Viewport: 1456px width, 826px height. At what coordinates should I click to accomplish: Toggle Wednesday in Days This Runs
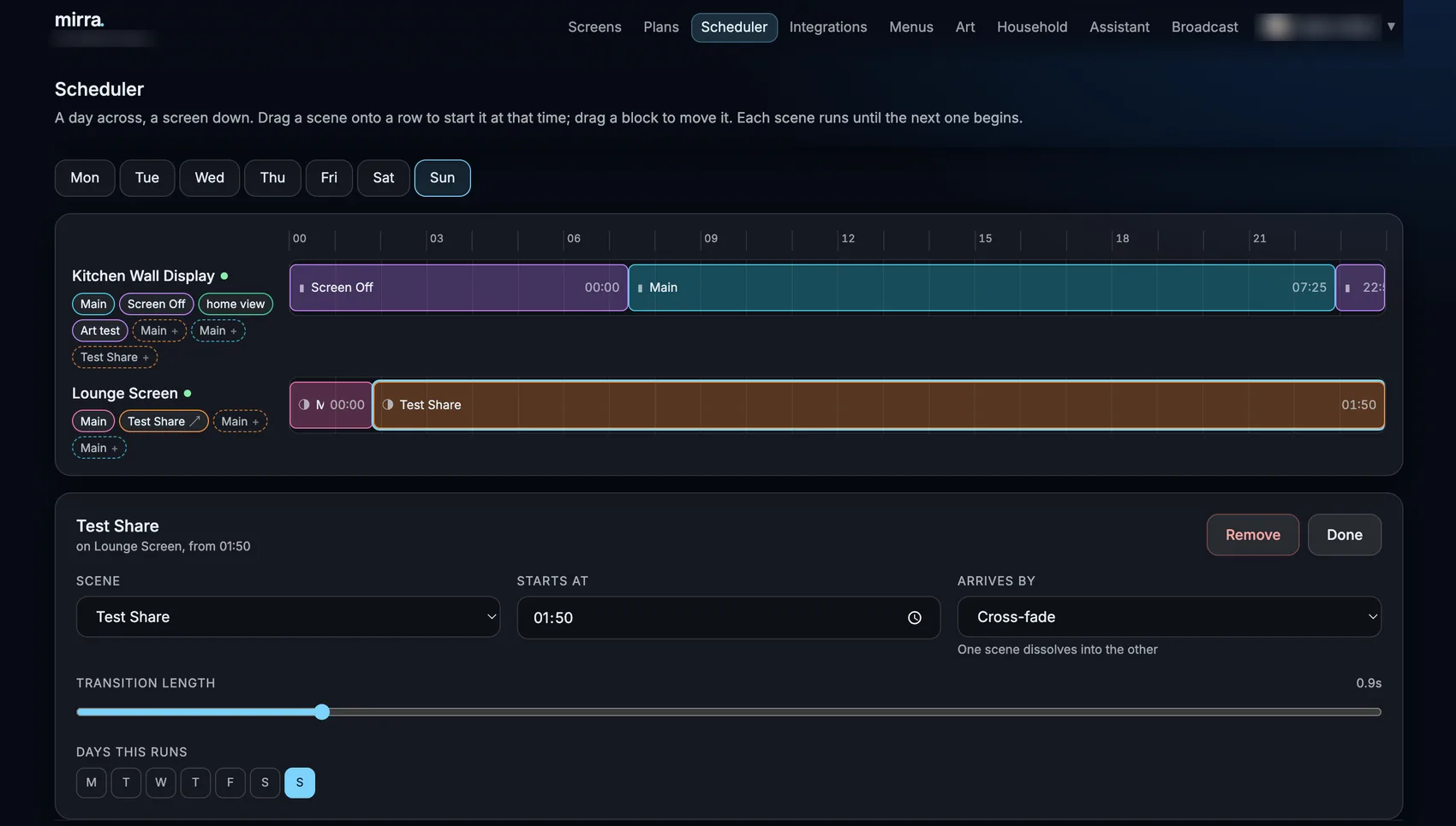coord(161,782)
